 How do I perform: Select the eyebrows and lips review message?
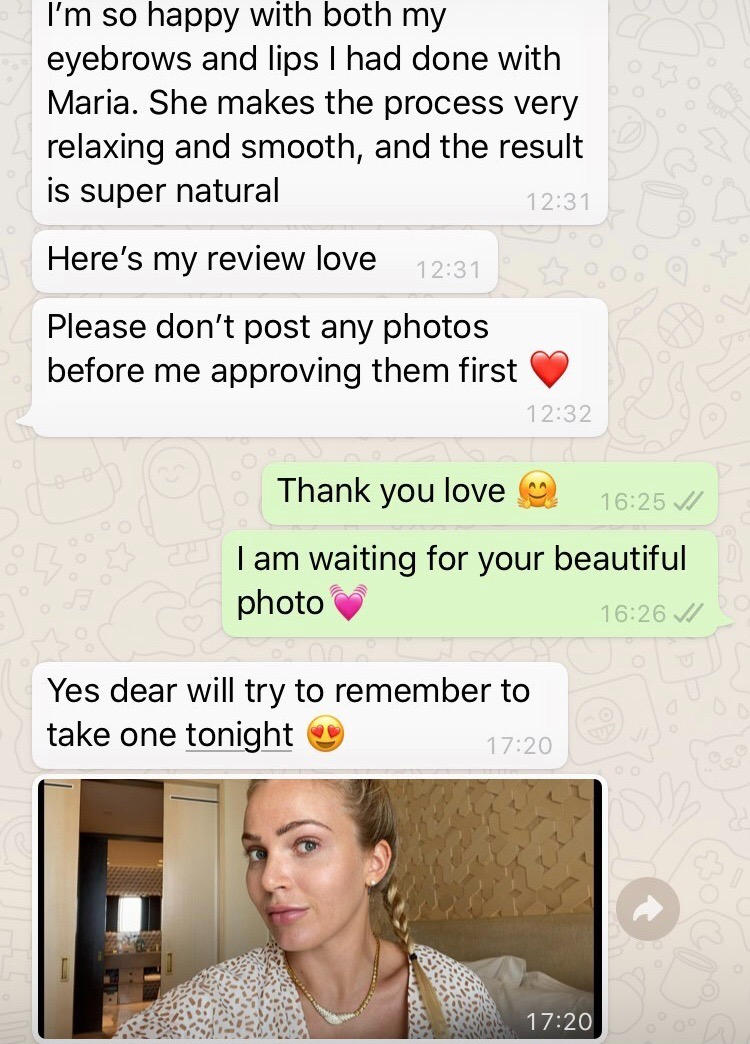tap(320, 110)
